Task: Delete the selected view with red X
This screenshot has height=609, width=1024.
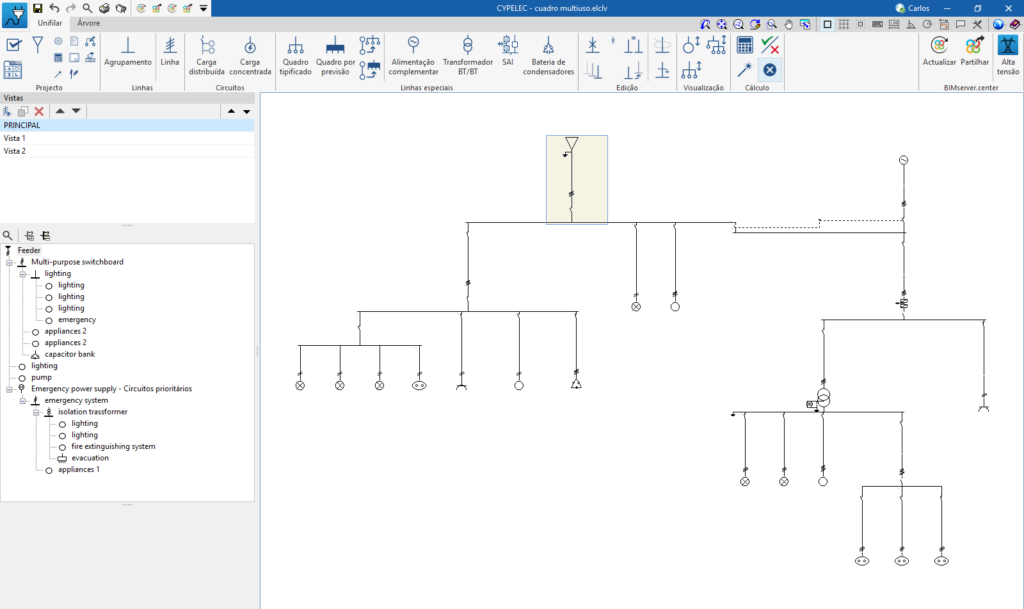Action: (39, 111)
